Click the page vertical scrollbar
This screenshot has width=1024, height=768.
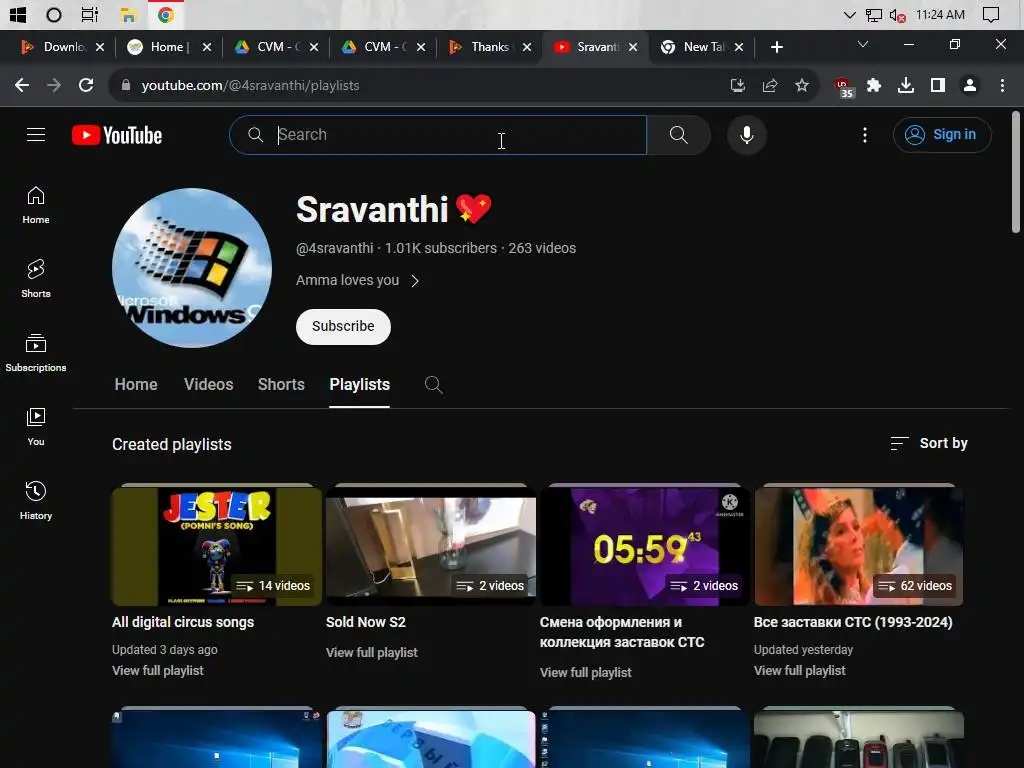tap(1016, 172)
